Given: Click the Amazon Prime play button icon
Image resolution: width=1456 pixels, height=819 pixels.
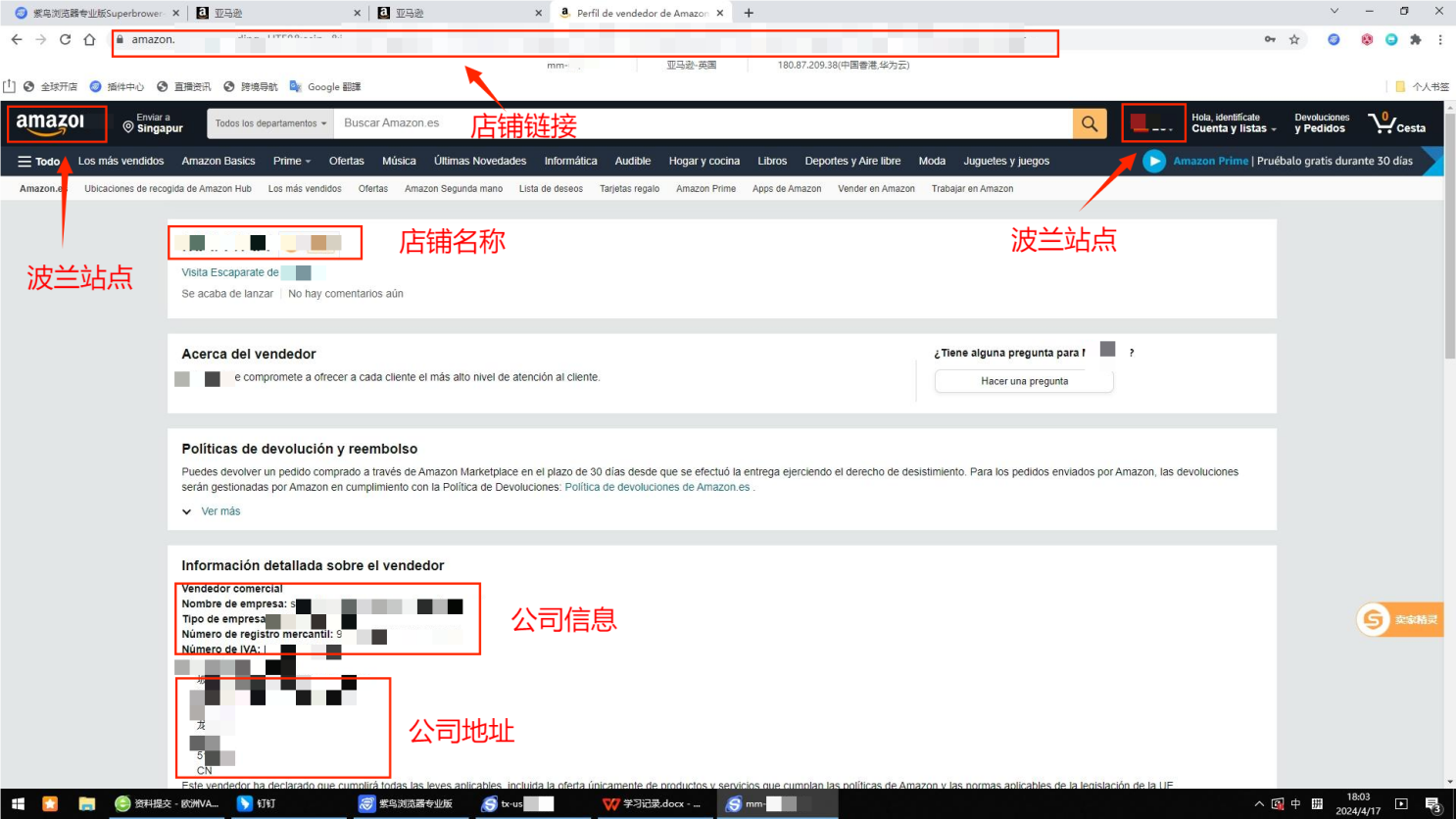Looking at the screenshot, I should (x=1154, y=161).
